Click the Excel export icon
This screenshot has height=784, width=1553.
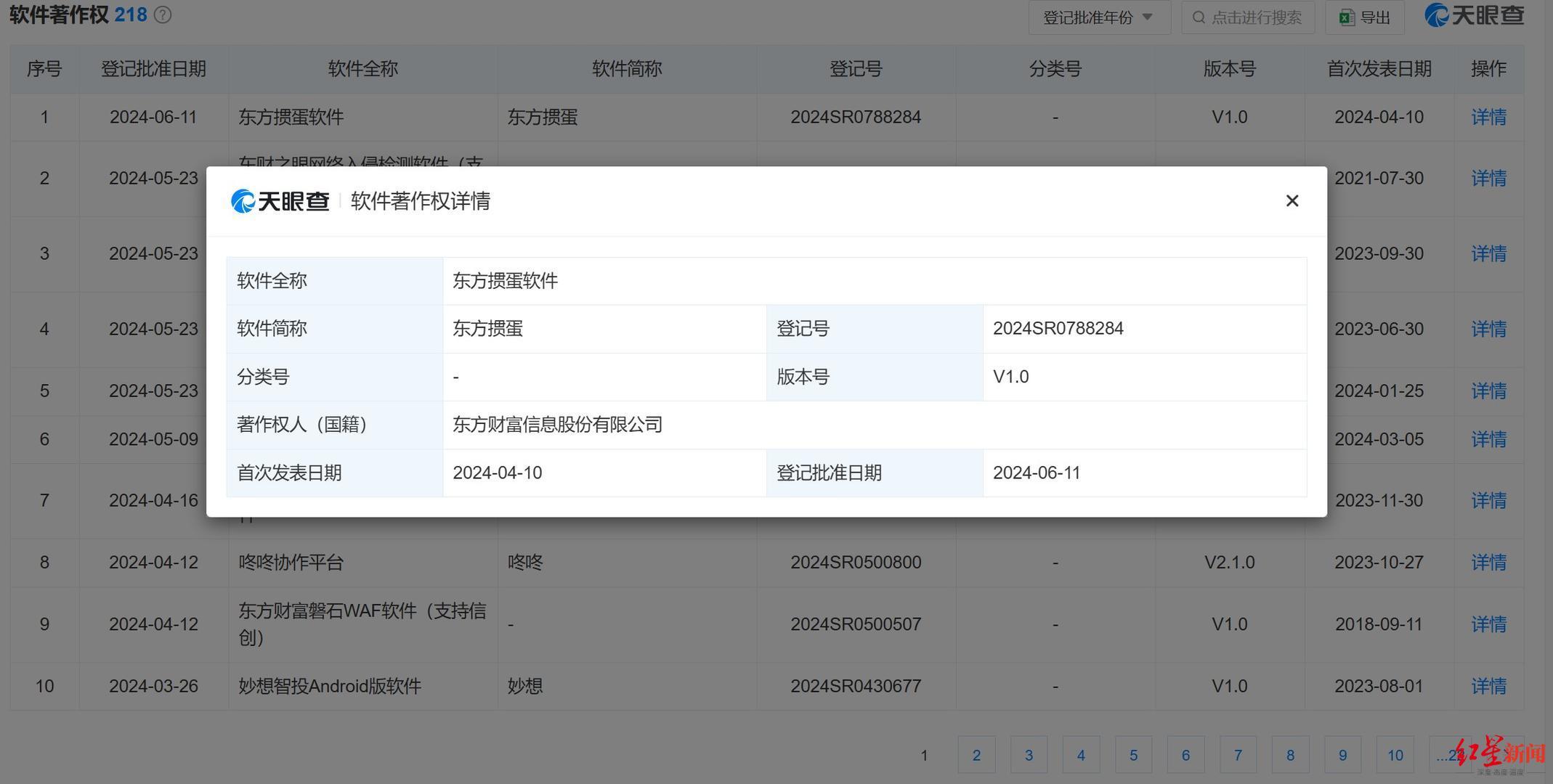(1346, 17)
